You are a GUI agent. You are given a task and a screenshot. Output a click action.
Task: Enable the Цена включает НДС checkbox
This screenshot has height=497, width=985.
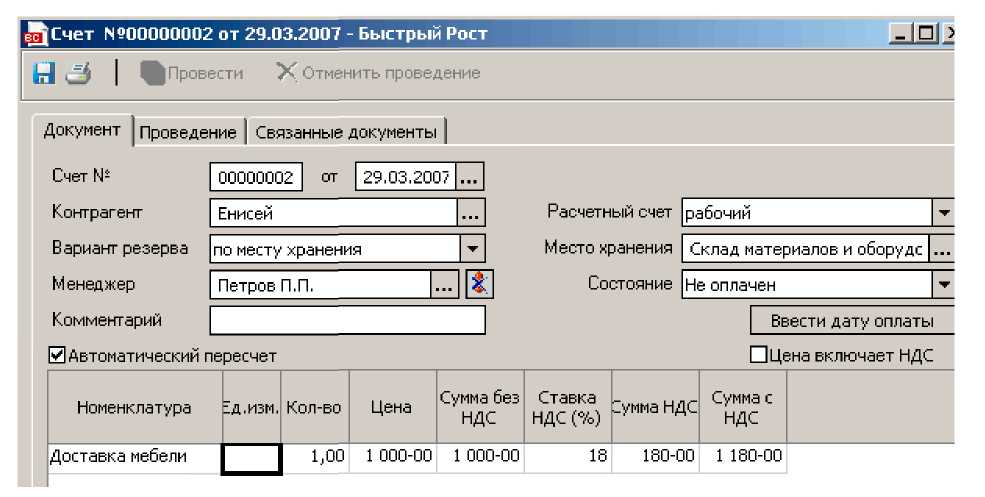pyautogui.click(x=758, y=355)
